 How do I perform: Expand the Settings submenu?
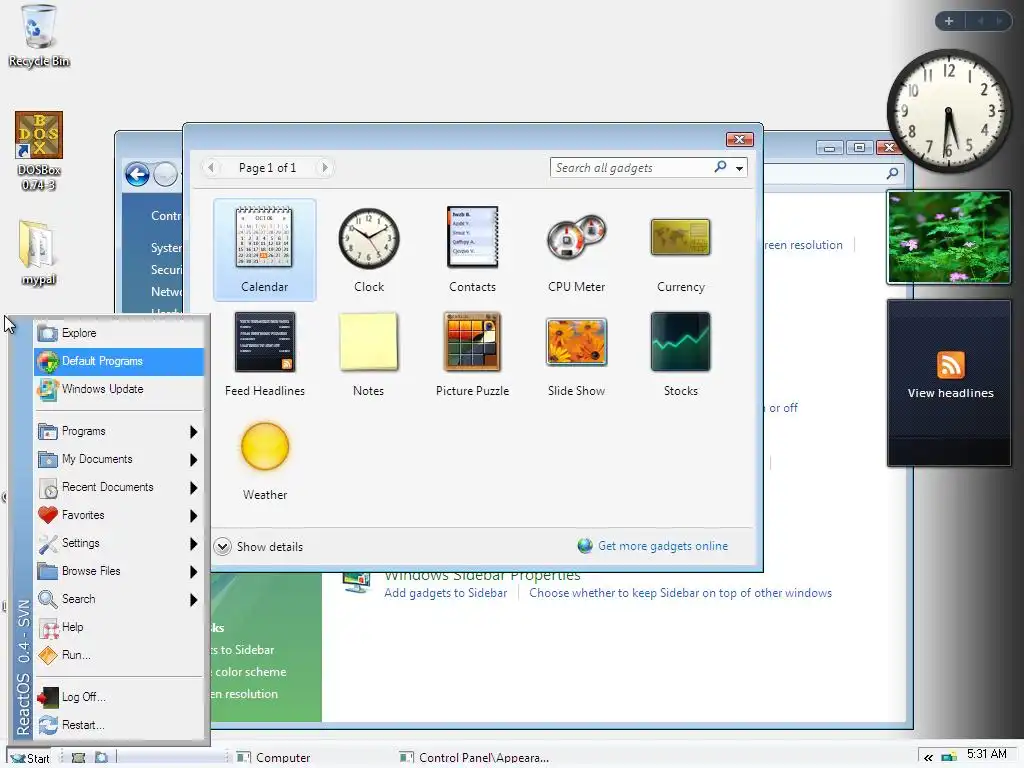tap(193, 544)
